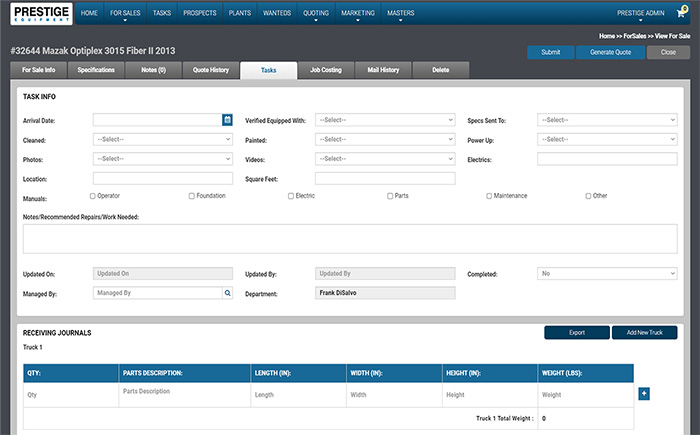Select the Tasks record tab

pos(269,71)
